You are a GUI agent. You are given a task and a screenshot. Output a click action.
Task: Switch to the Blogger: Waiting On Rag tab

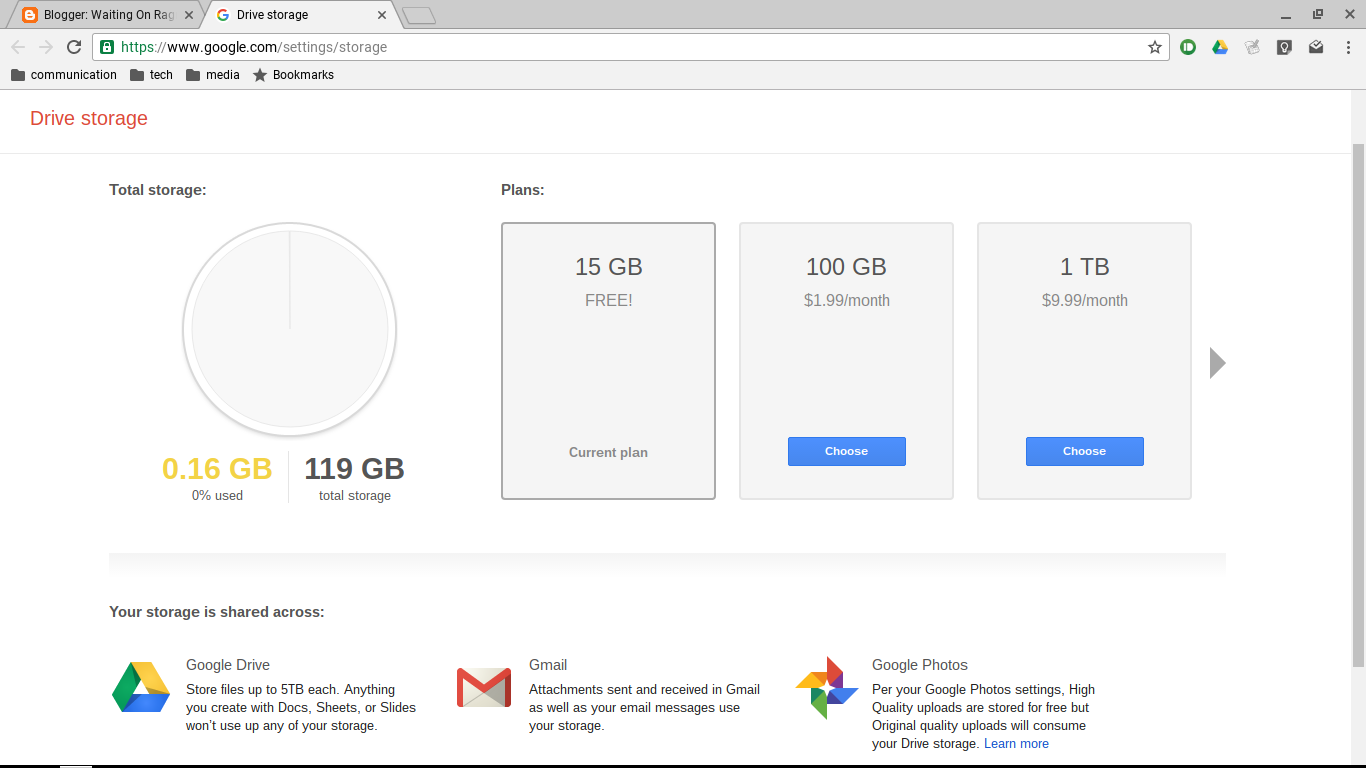[100, 15]
